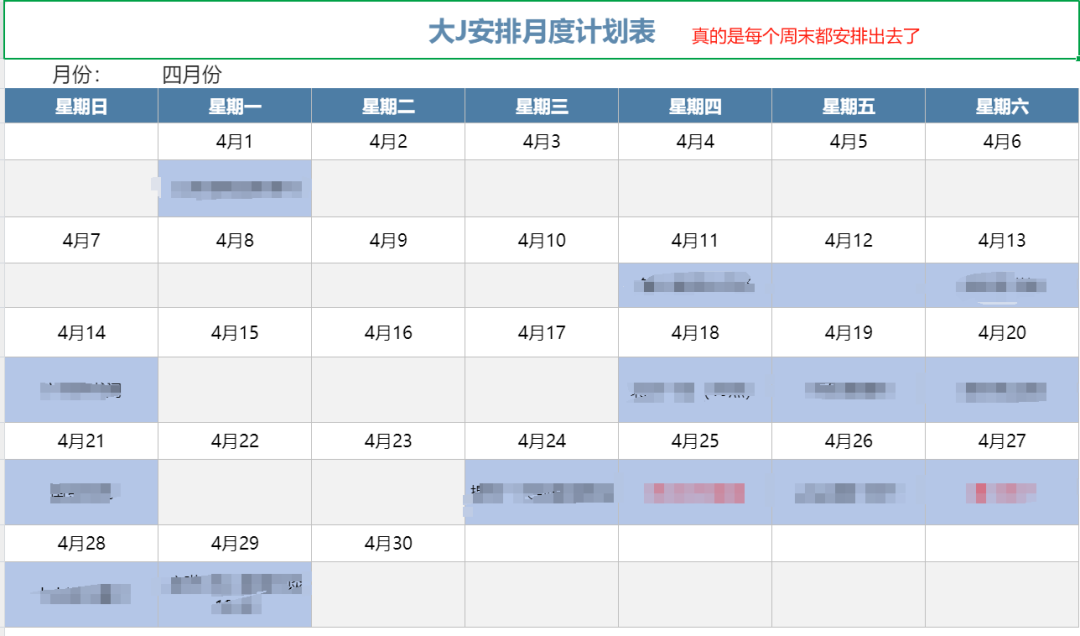Select the 星期五 column header
Image resolution: width=1080 pixels, height=636 pixels.
pyautogui.click(x=849, y=106)
